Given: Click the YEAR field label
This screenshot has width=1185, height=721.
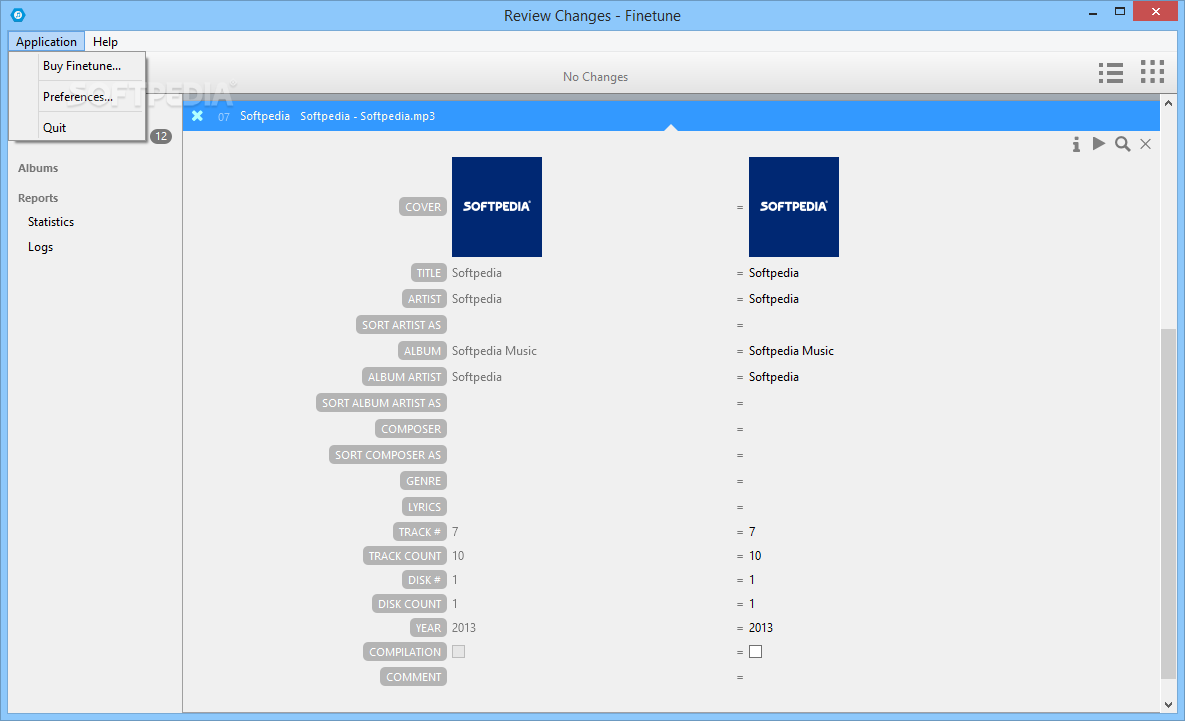Looking at the screenshot, I should pos(428,628).
